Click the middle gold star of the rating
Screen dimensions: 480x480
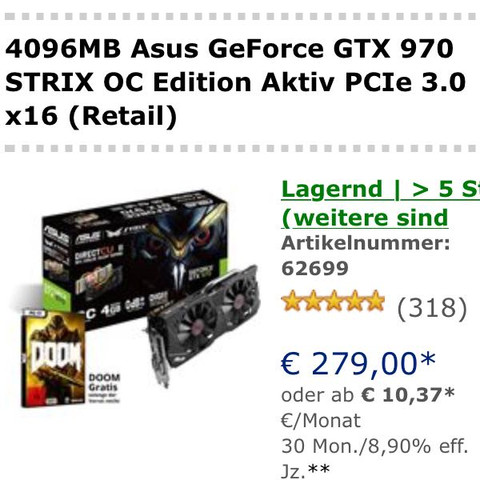[333, 301]
